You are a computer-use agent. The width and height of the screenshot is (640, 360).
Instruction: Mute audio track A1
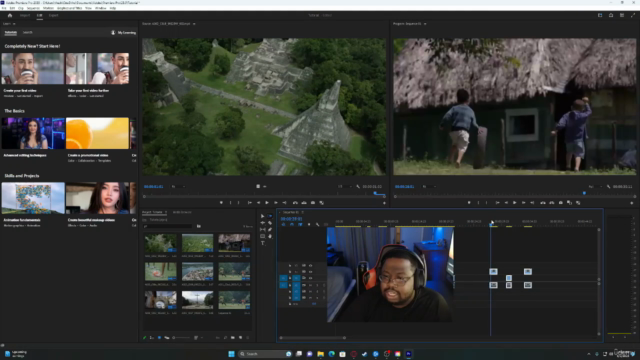click(311, 285)
